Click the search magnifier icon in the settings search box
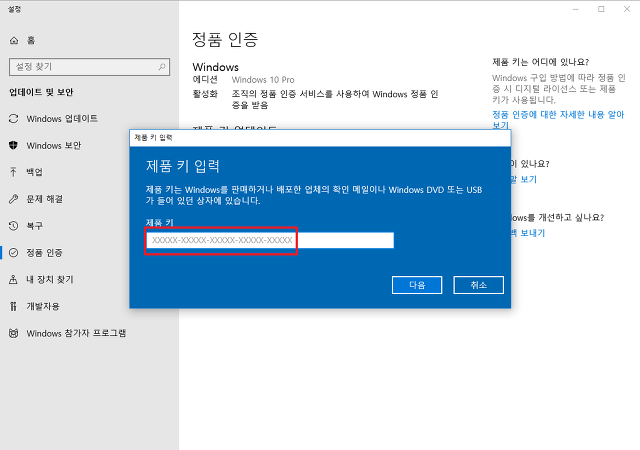 (x=162, y=67)
